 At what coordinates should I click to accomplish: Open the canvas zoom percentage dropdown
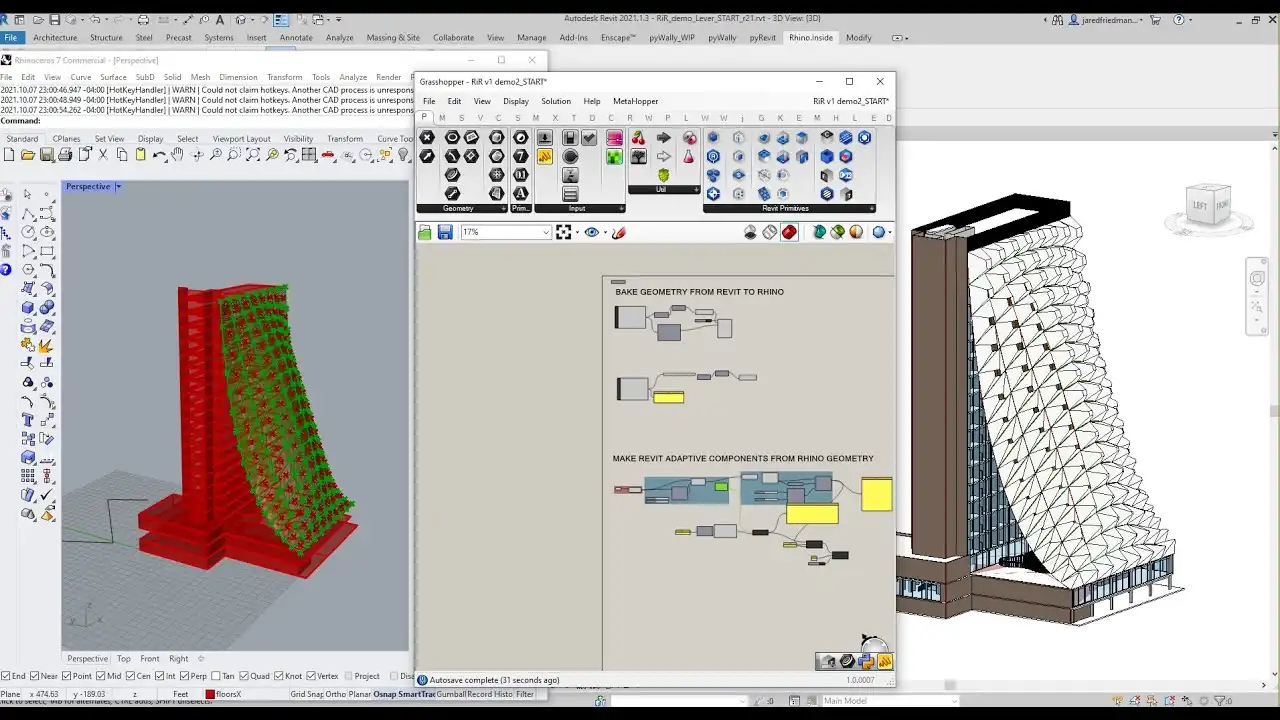545,232
